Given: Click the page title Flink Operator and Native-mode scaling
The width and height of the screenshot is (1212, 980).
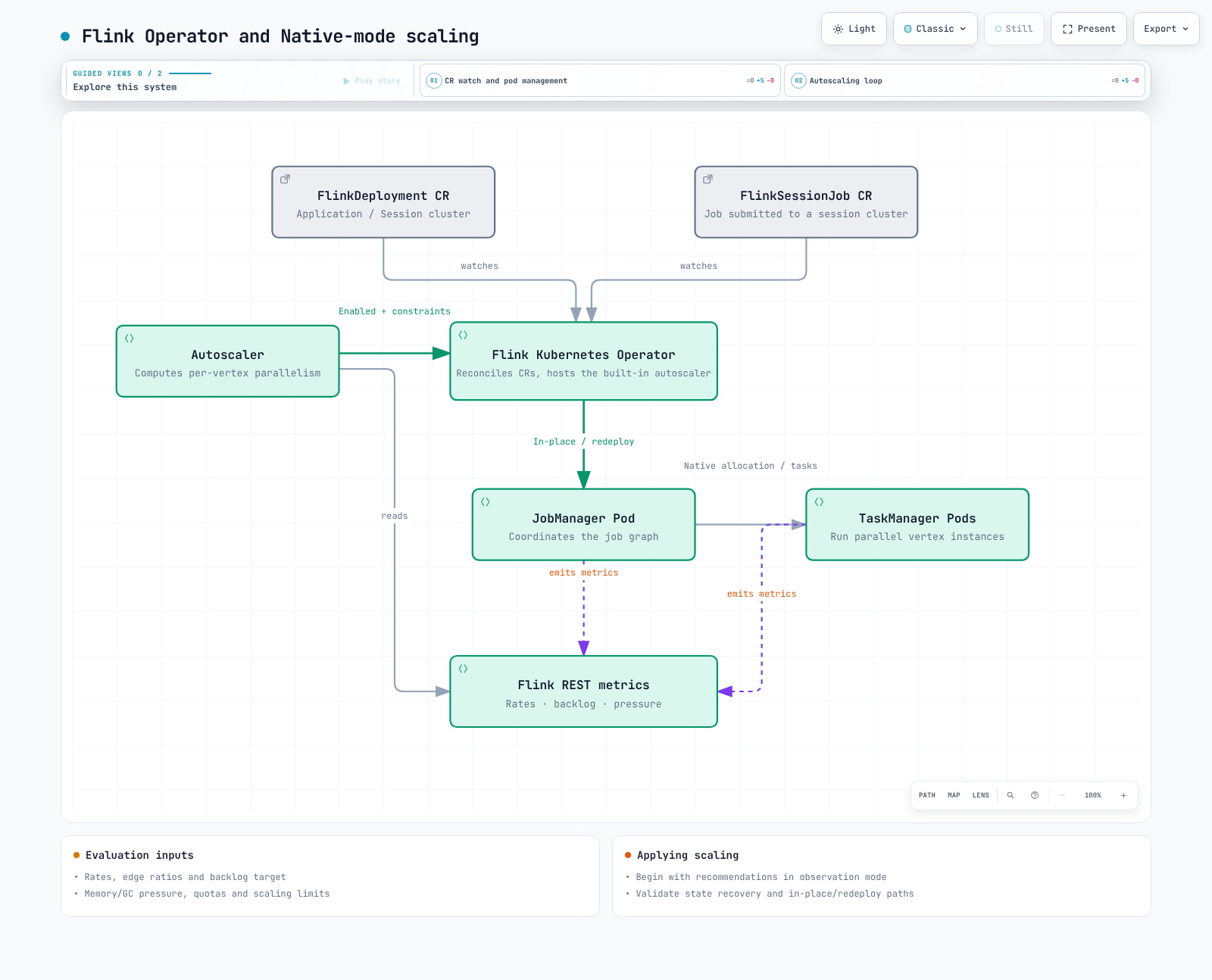Looking at the screenshot, I should (280, 36).
